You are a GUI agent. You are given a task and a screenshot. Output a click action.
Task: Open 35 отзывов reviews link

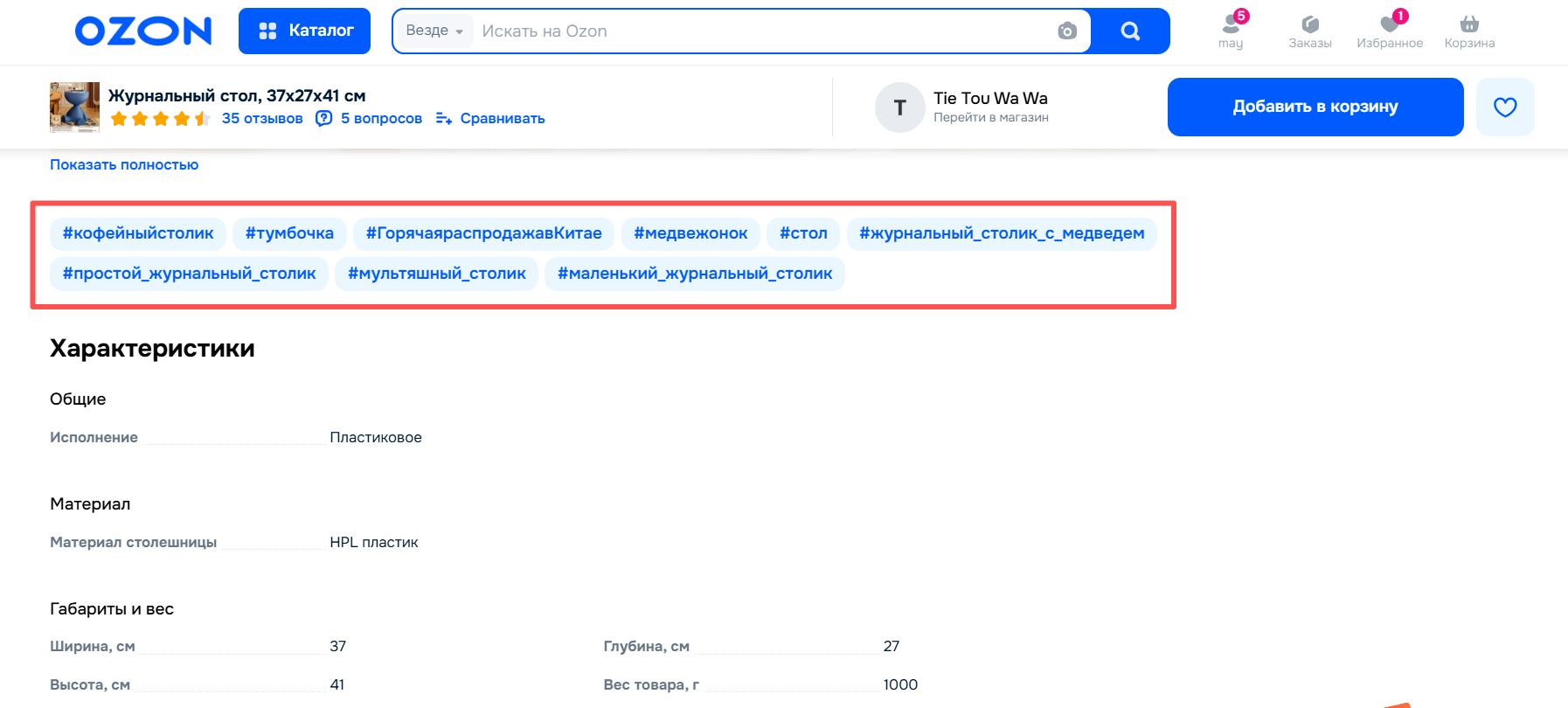click(261, 118)
